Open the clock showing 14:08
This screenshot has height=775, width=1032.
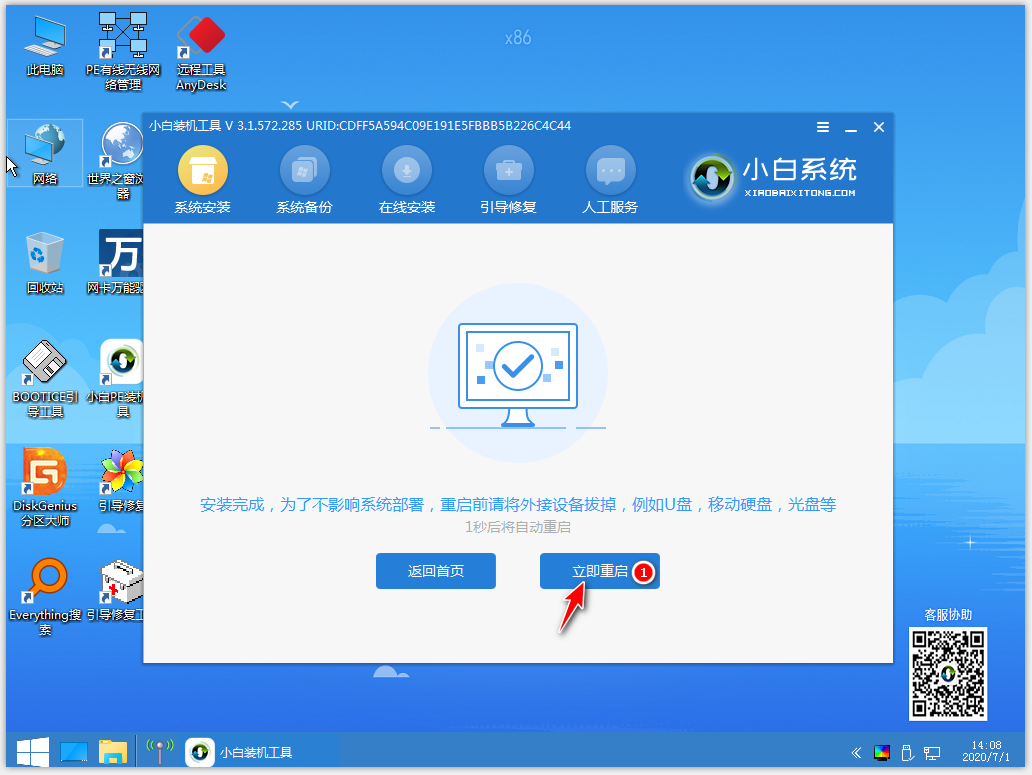986,751
